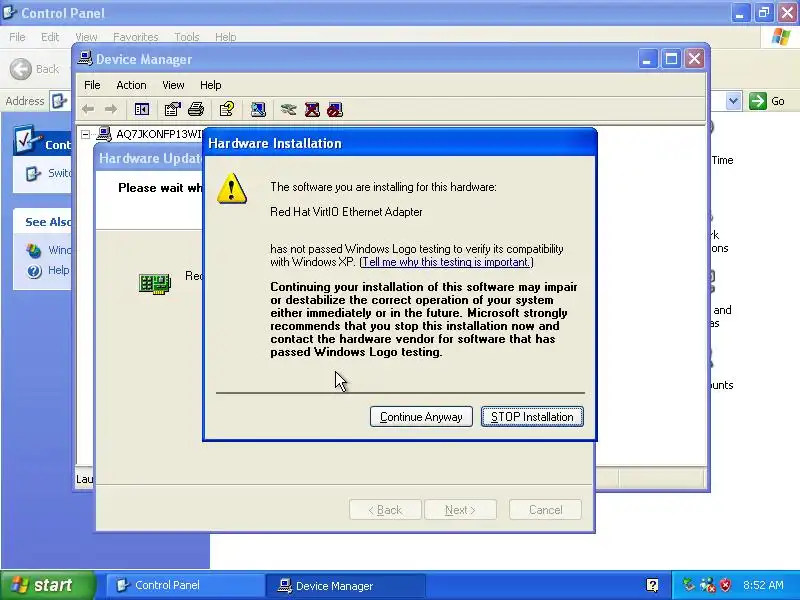The height and width of the screenshot is (600, 800).
Task: Click the Scan for hardware changes icon
Action: pos(258,109)
